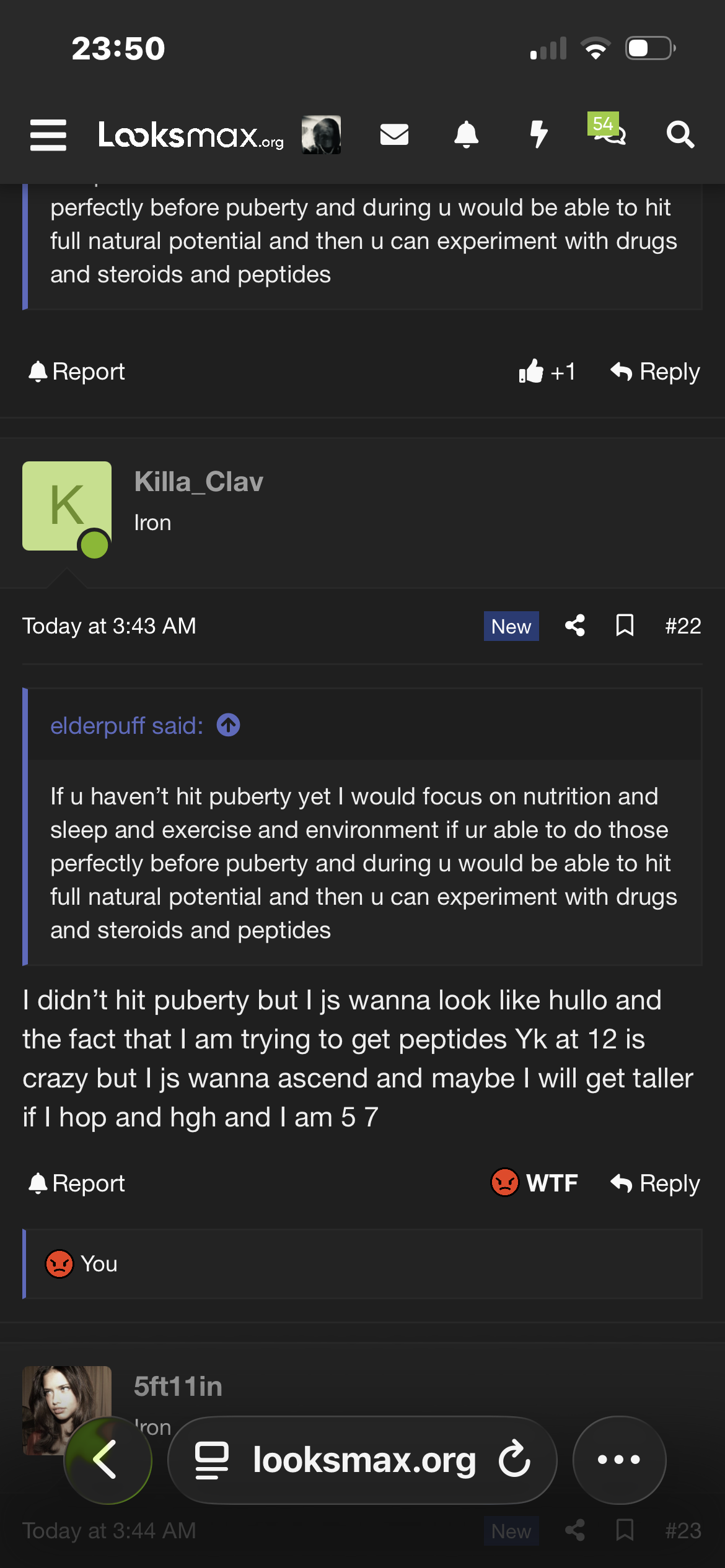The width and height of the screenshot is (725, 1568).
Task: Open Killa_Clav's profile avatar
Action: 67,507
